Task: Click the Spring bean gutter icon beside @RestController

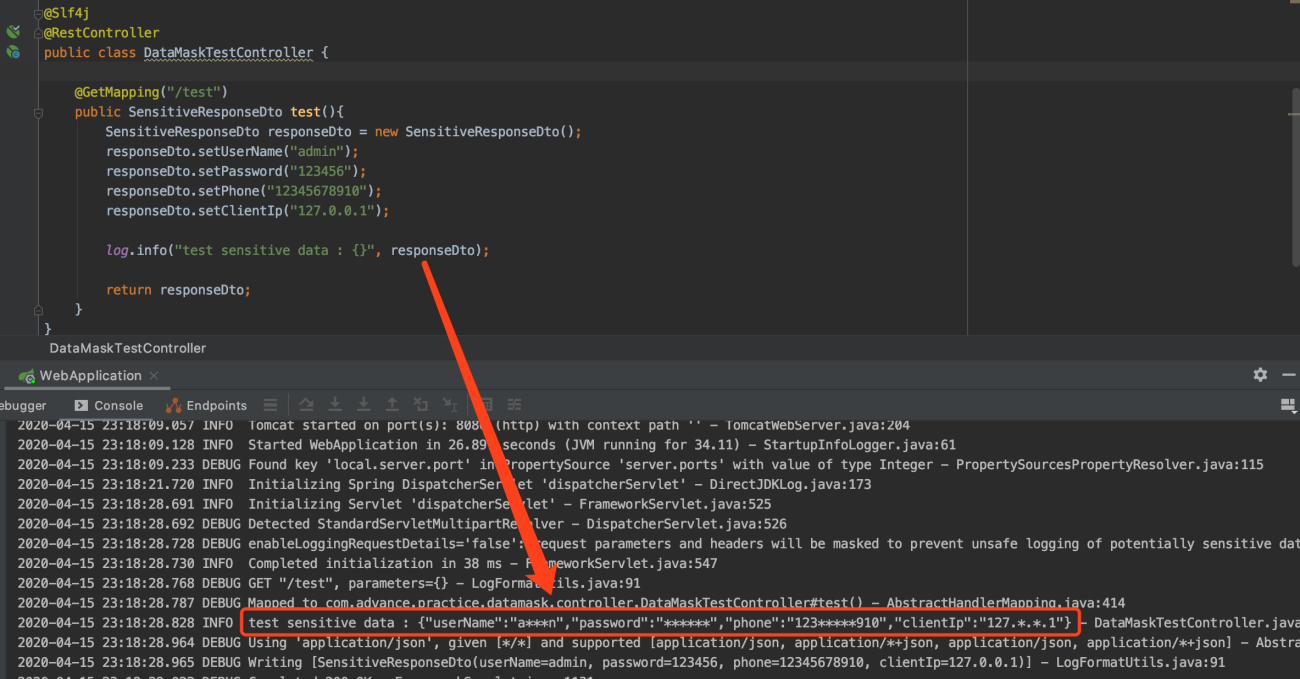Action: 13,32
